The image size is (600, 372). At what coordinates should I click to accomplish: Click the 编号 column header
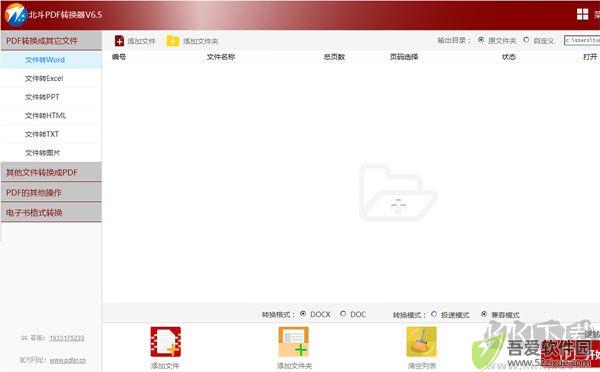pyautogui.click(x=119, y=57)
